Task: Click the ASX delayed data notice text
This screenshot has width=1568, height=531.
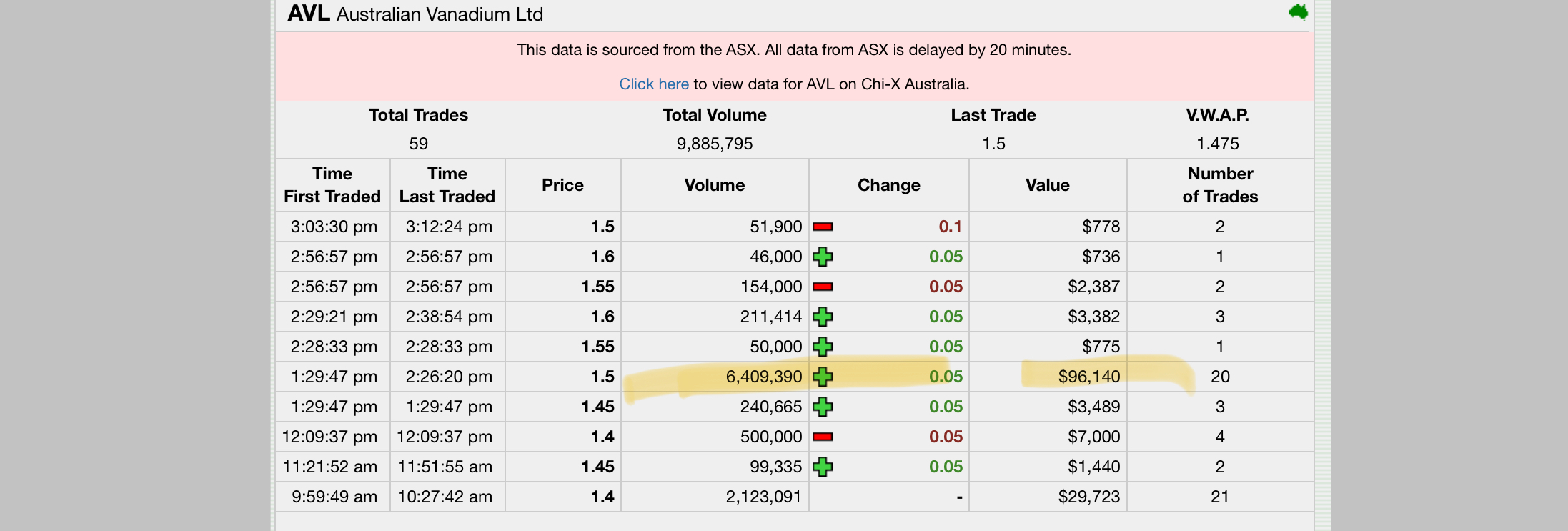Action: coord(794,50)
